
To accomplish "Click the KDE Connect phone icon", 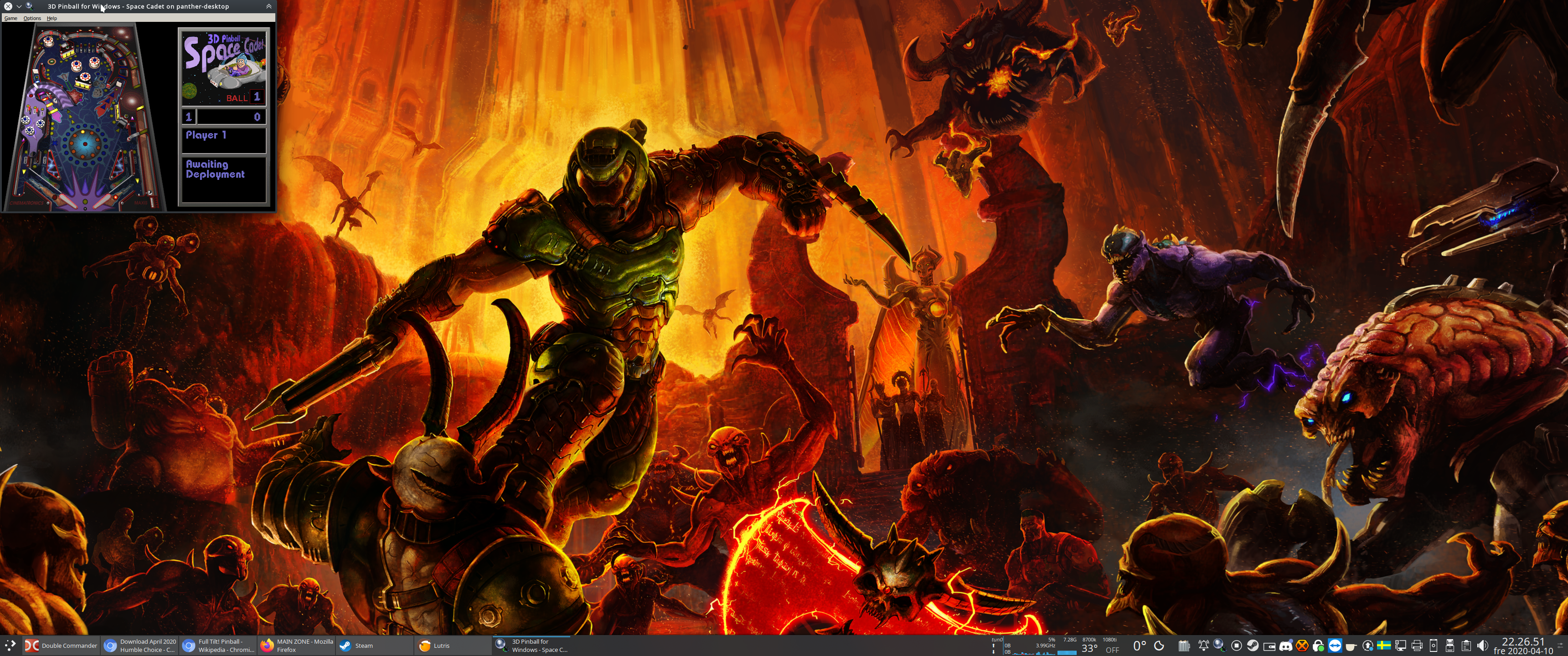I will click(x=1433, y=646).
